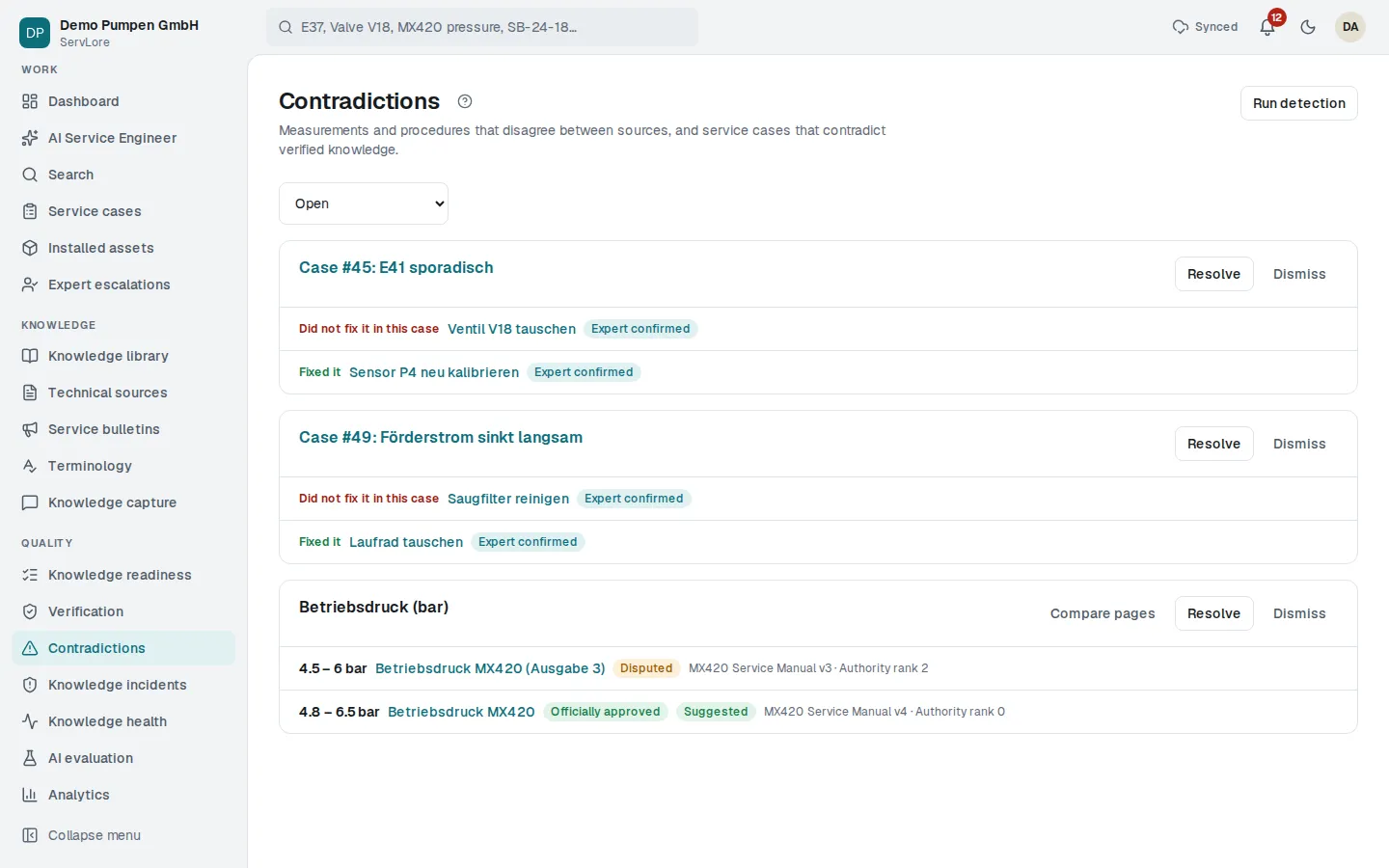Click the Service bulletins megaphone icon
1389x868 pixels.
(30, 429)
